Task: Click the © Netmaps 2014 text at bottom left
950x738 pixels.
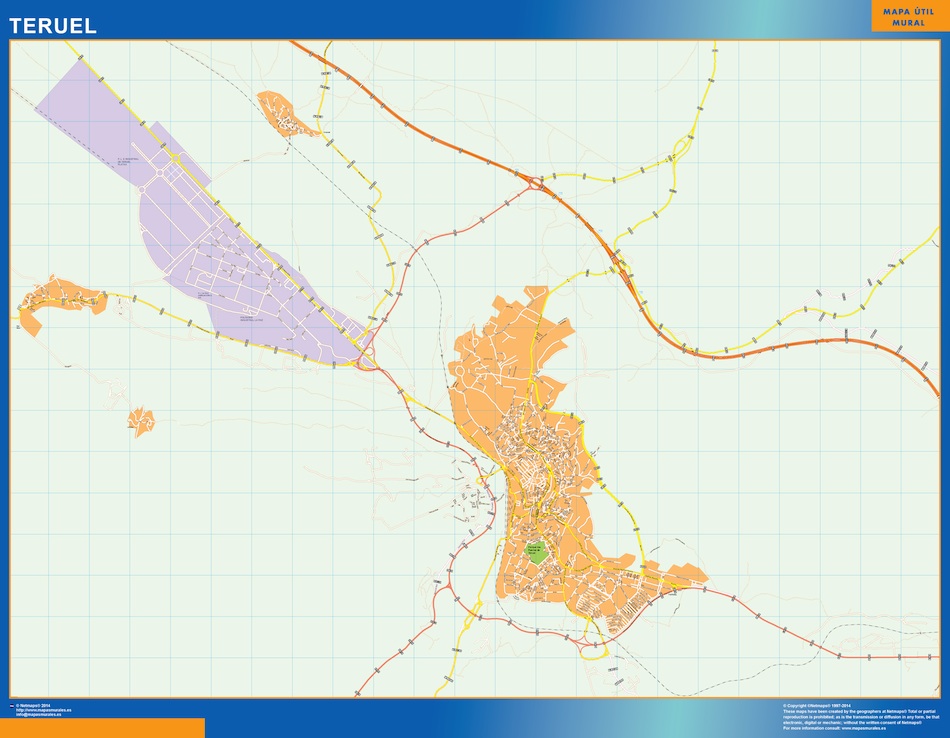Action: tap(33, 705)
